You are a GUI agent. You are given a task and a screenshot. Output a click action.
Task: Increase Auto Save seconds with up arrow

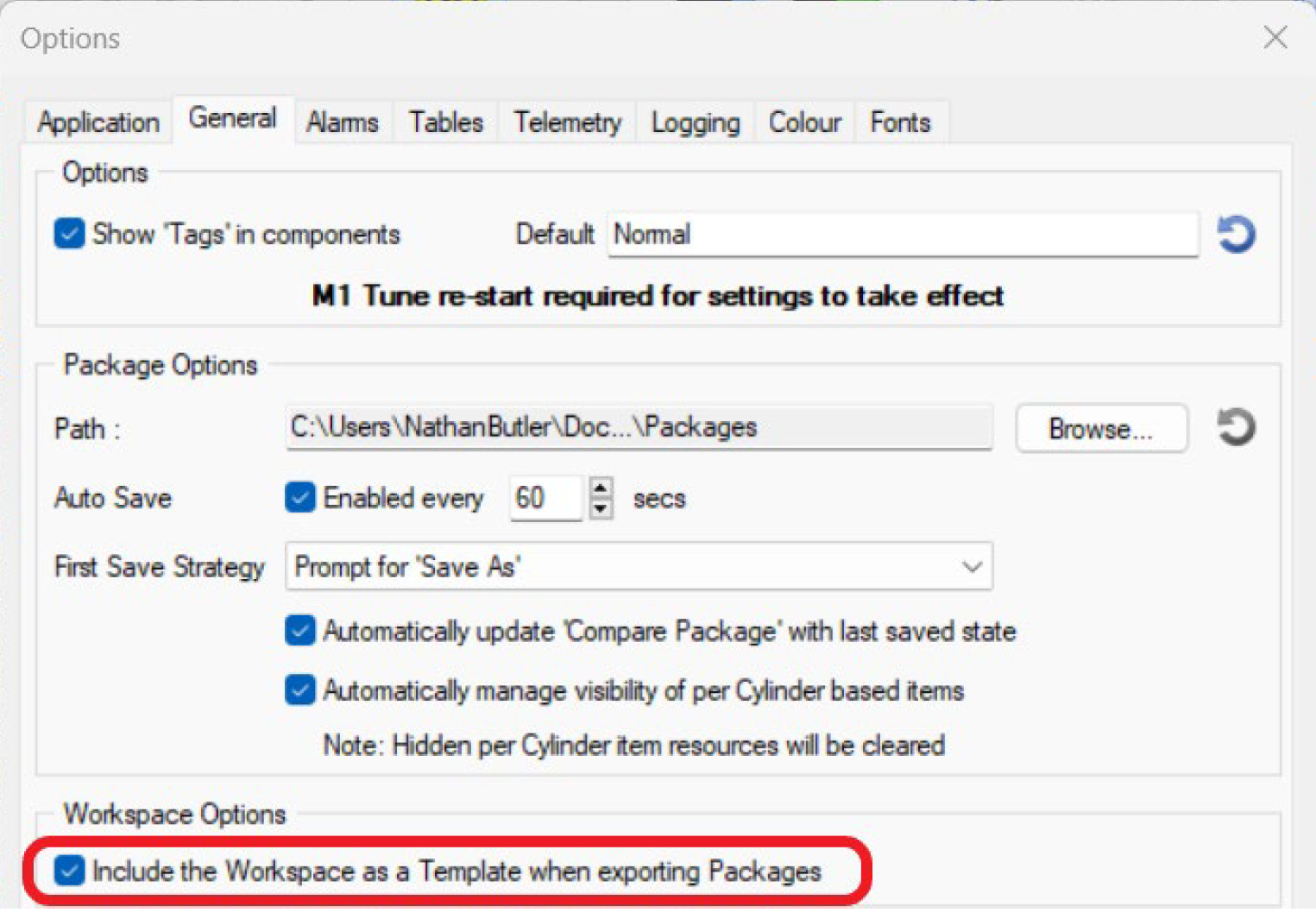tap(601, 488)
